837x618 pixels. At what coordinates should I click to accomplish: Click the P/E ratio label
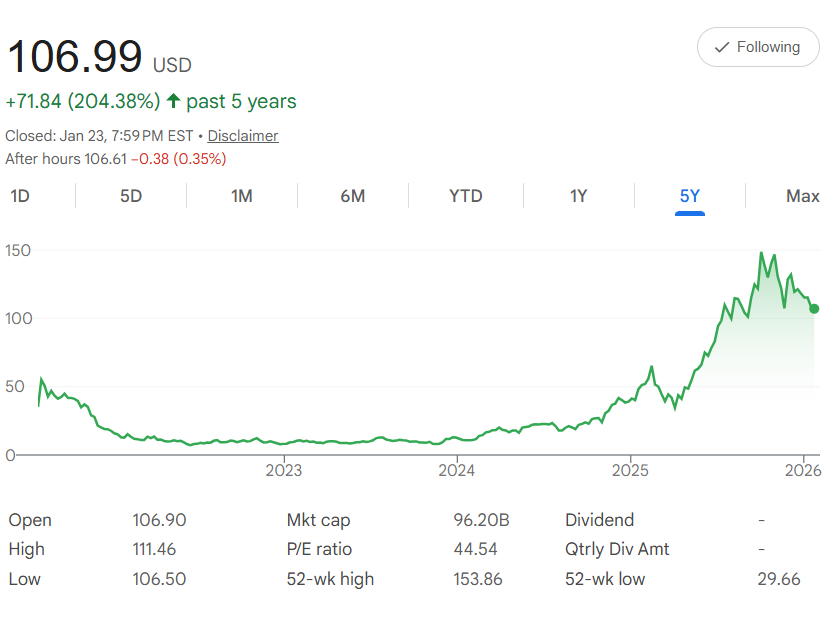coord(319,549)
